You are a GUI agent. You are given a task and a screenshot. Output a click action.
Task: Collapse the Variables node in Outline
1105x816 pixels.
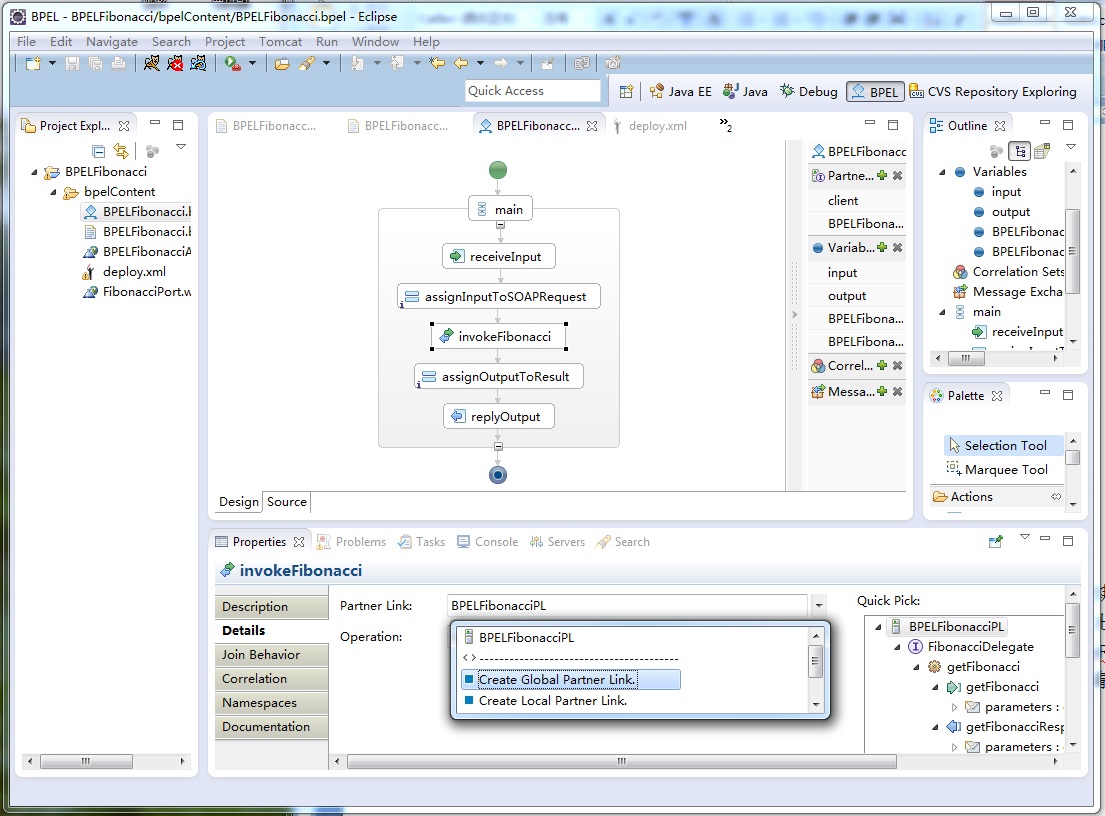(x=943, y=172)
